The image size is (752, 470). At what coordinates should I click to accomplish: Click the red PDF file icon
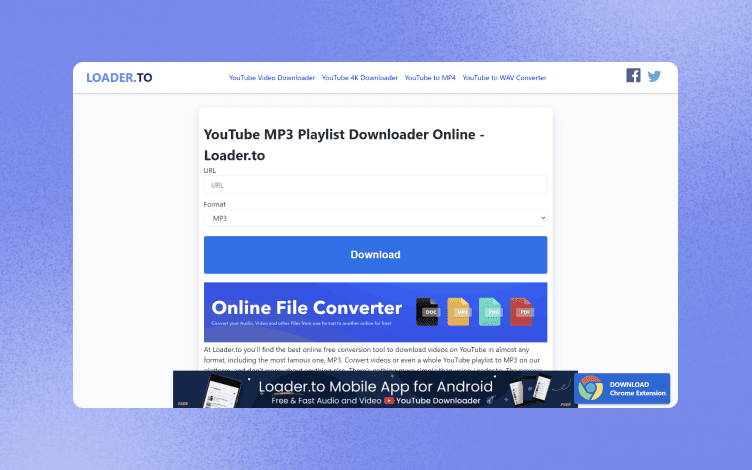[x=521, y=312]
